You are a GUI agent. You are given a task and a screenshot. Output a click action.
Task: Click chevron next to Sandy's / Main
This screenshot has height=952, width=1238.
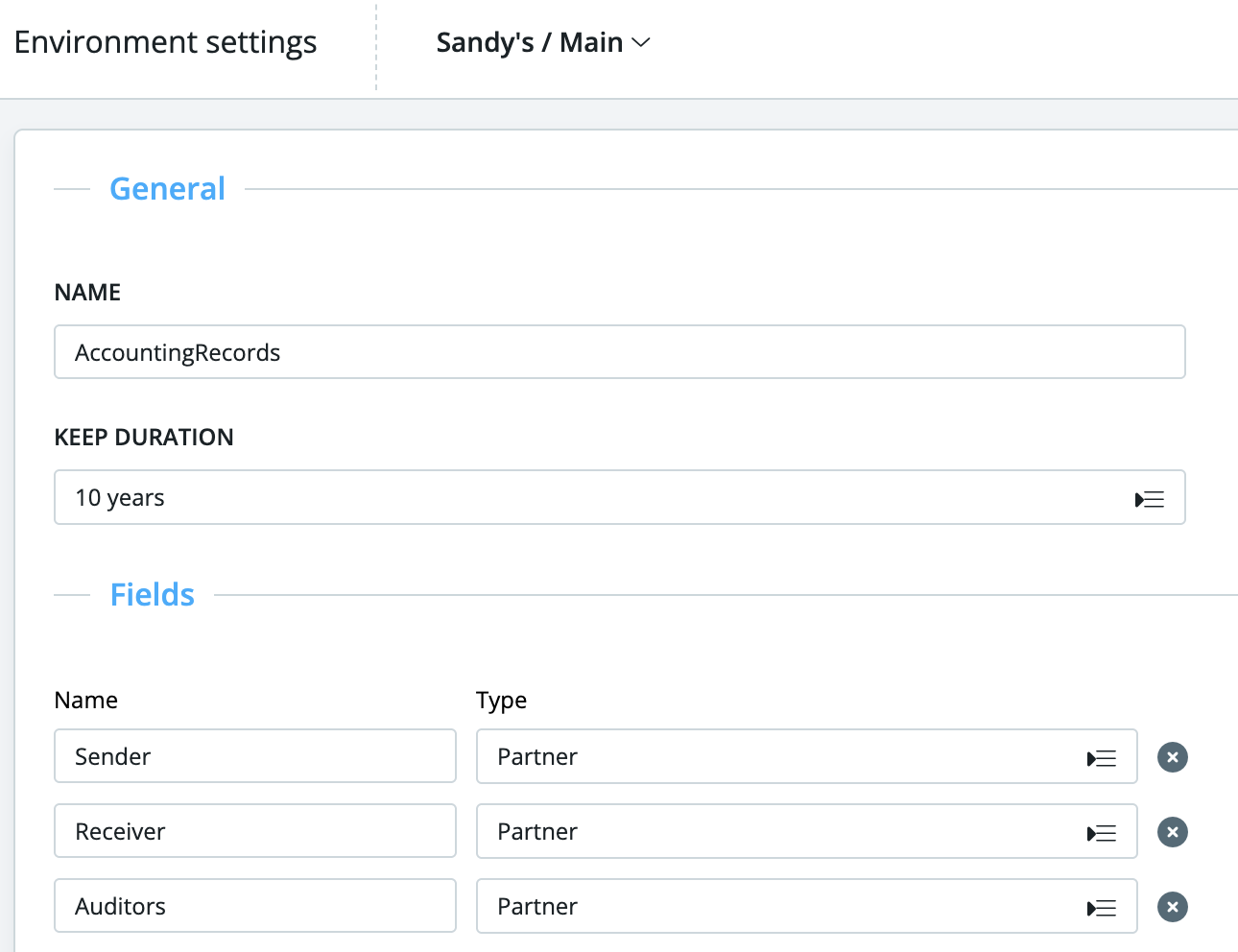pyautogui.click(x=641, y=43)
